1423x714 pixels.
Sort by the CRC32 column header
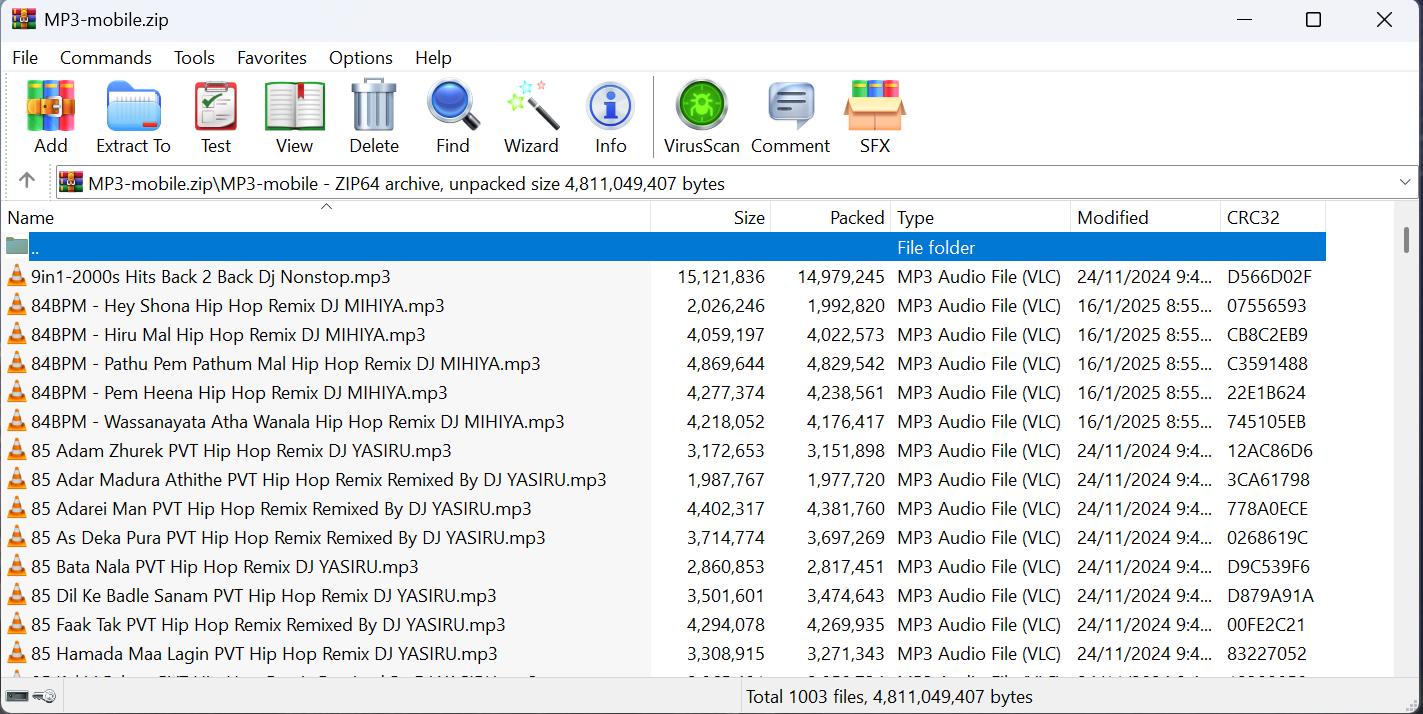tap(1273, 217)
